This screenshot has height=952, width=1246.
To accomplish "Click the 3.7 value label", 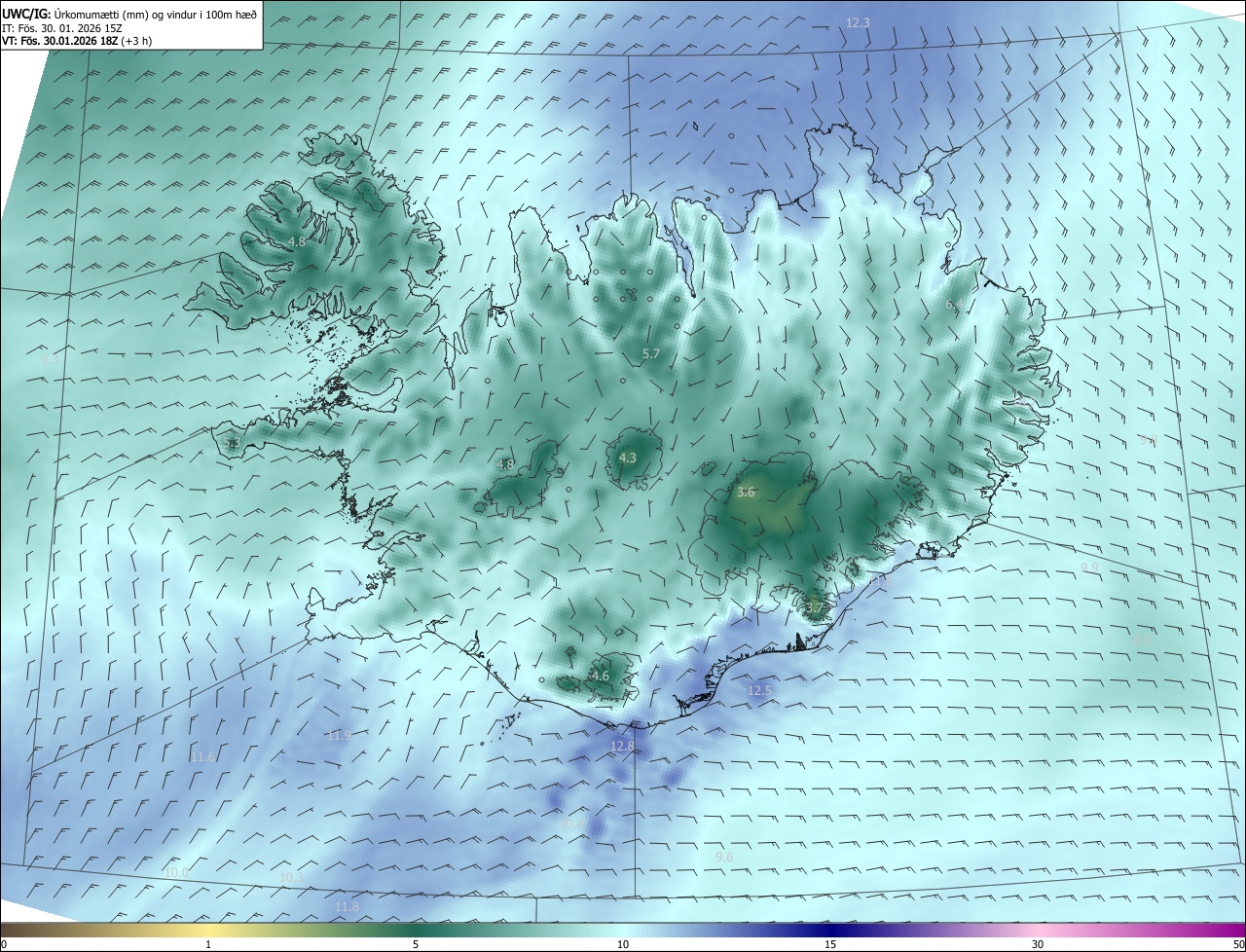I will [x=815, y=608].
